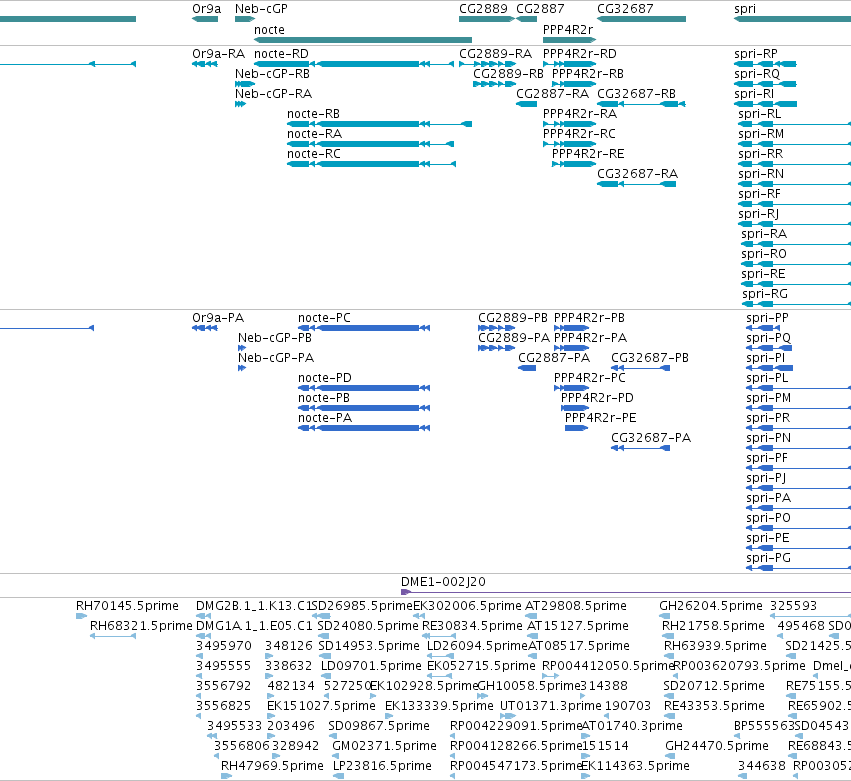Click the spri-RM transcript label
851x781 pixels.
click(x=761, y=134)
